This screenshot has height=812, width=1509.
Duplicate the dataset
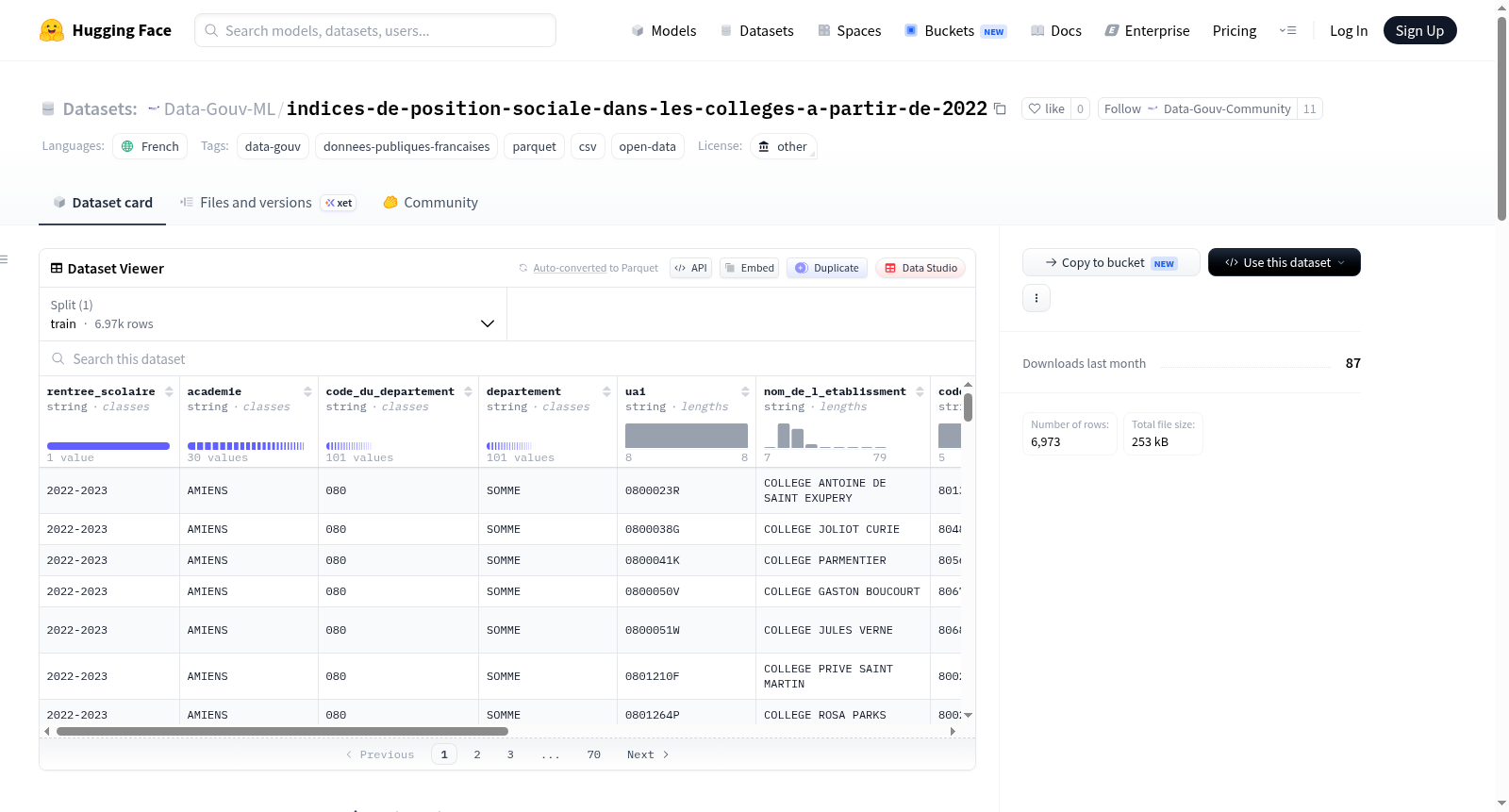point(827,268)
